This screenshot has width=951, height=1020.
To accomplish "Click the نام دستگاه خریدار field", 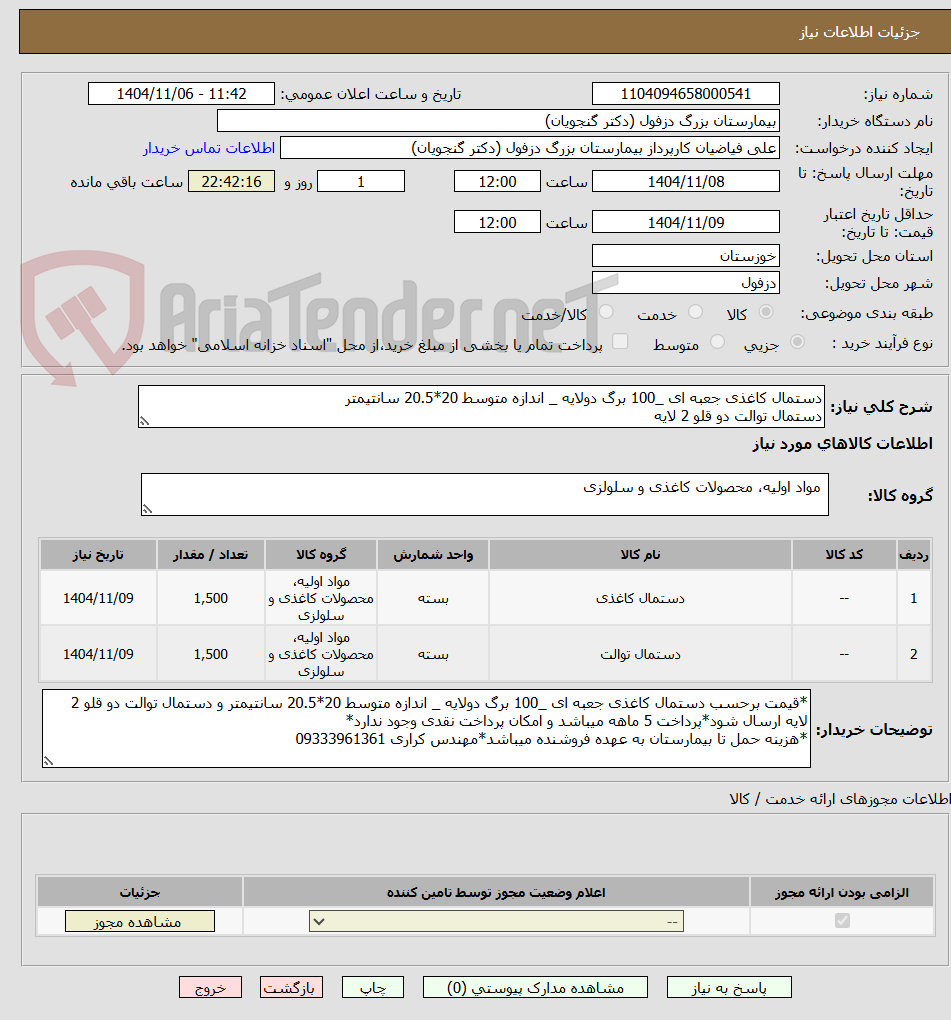I will pyautogui.click(x=498, y=121).
